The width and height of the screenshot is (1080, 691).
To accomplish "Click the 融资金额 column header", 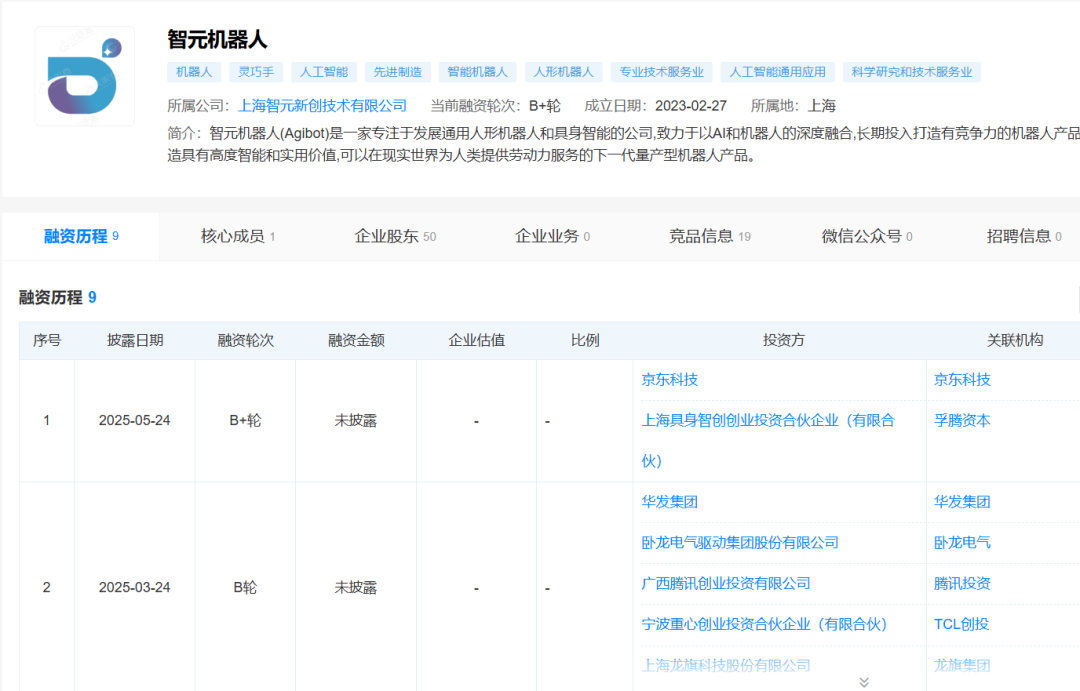I will tap(356, 340).
